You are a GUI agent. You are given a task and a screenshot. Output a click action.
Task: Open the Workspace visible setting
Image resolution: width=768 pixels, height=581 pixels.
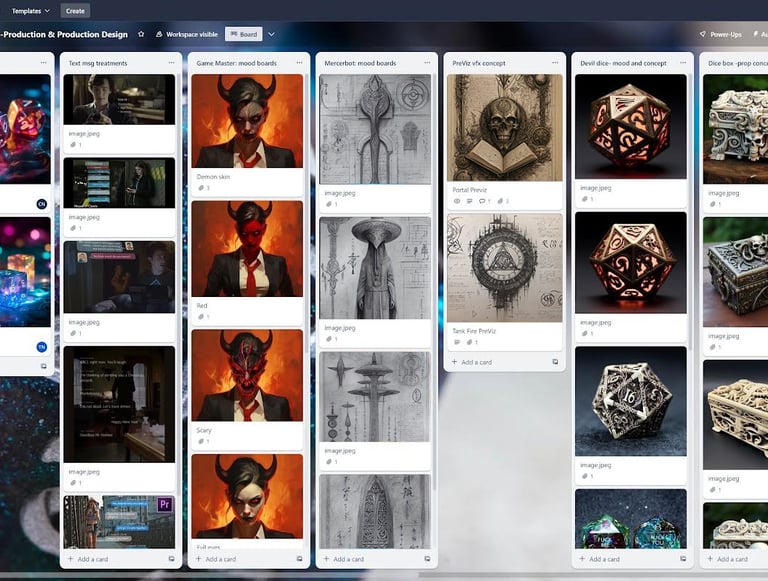click(x=187, y=34)
